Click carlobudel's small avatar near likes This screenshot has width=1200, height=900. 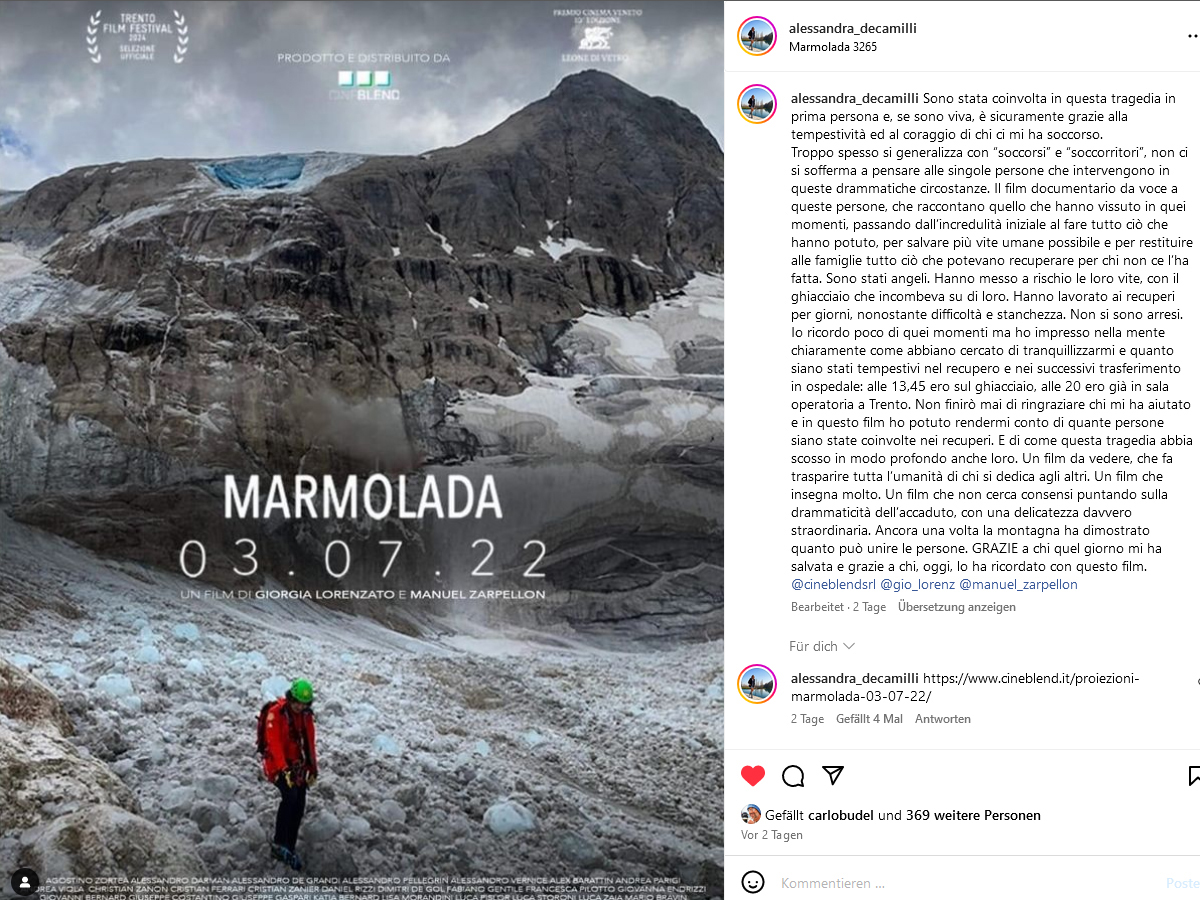click(x=751, y=815)
